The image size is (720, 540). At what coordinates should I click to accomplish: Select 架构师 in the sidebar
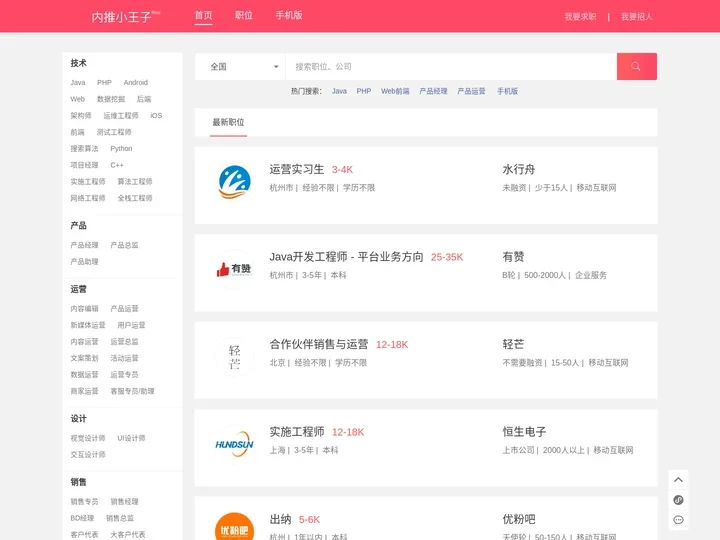point(81,116)
